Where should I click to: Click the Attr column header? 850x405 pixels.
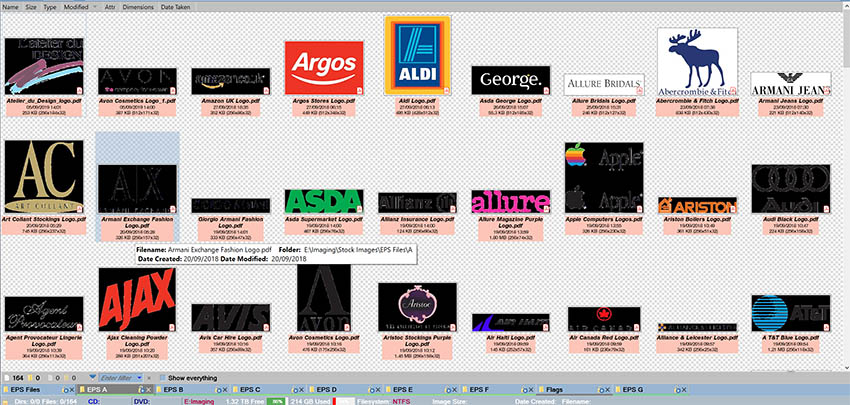110,7
